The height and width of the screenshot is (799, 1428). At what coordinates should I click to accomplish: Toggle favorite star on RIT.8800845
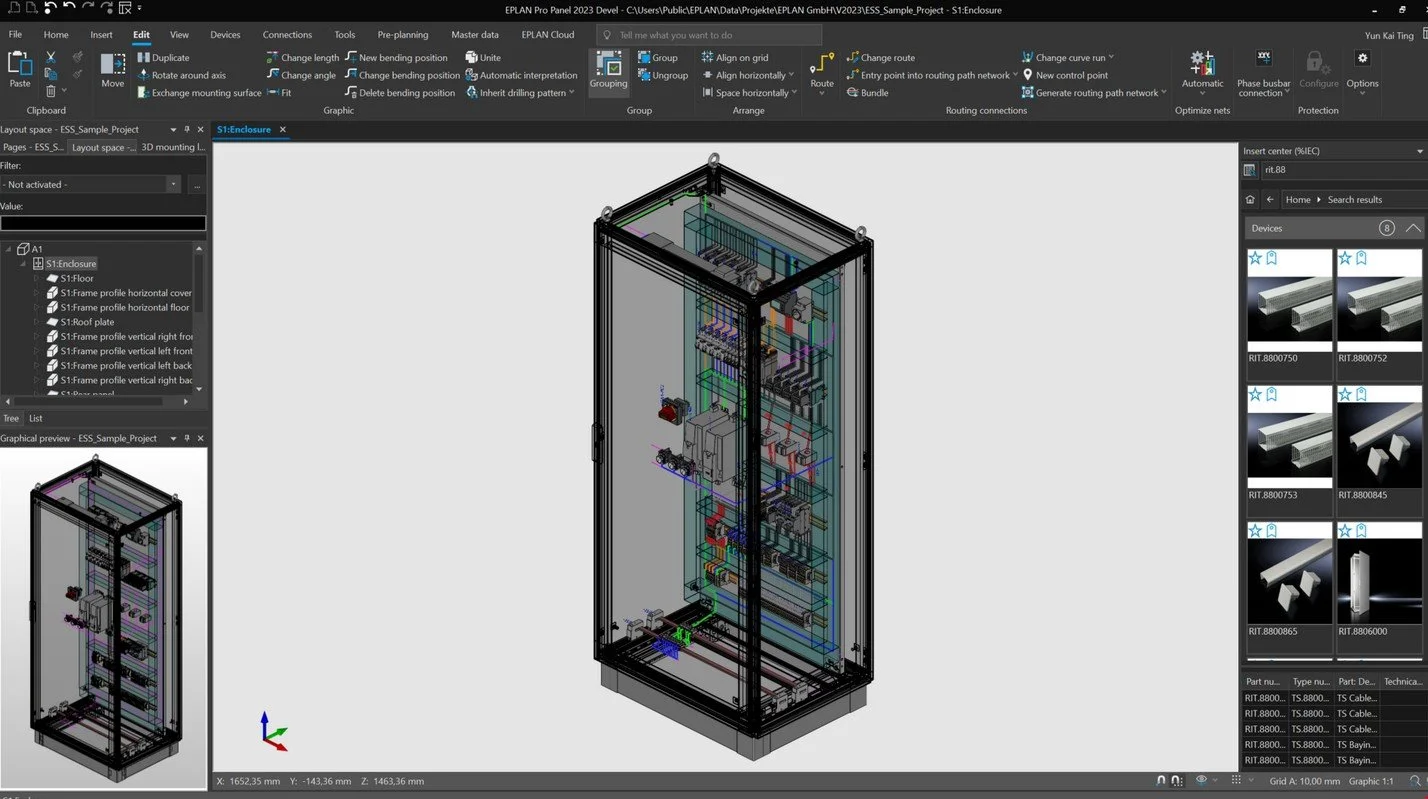1345,395
